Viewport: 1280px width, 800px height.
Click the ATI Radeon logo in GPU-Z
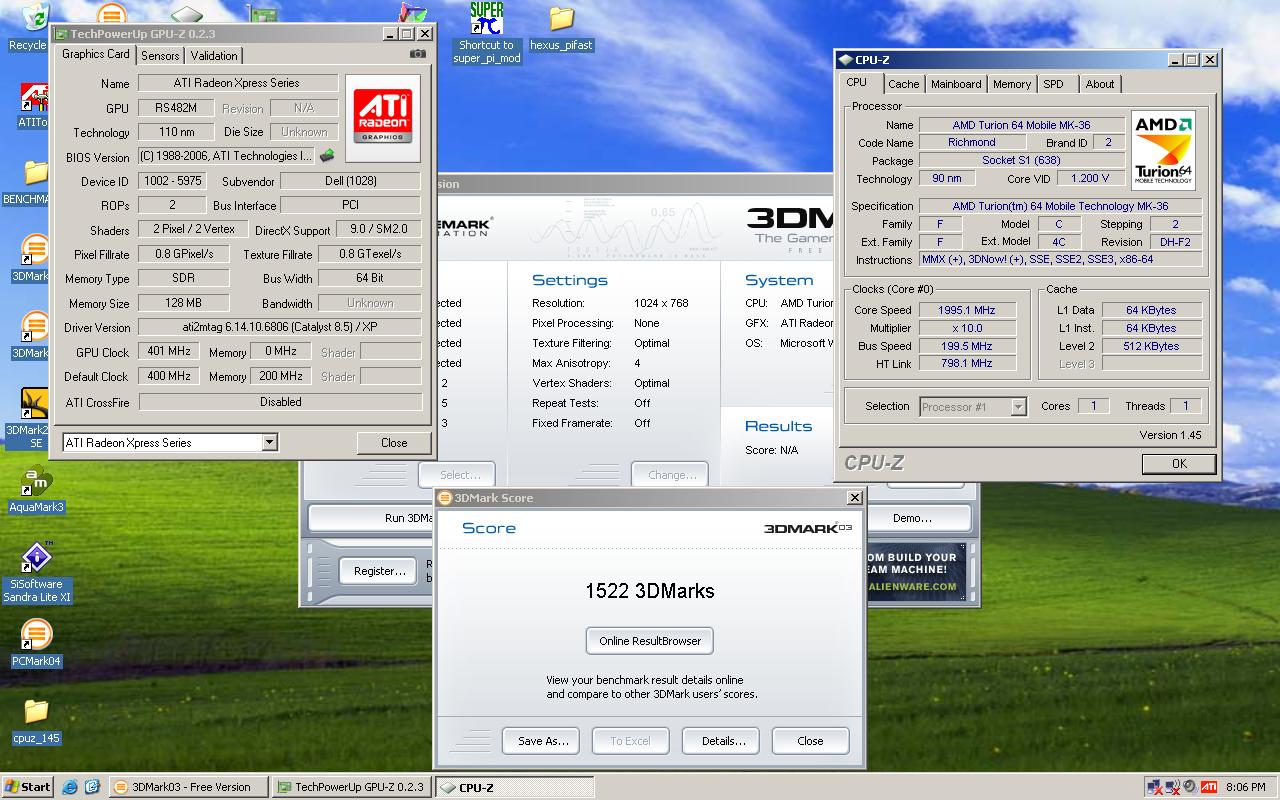pos(383,118)
